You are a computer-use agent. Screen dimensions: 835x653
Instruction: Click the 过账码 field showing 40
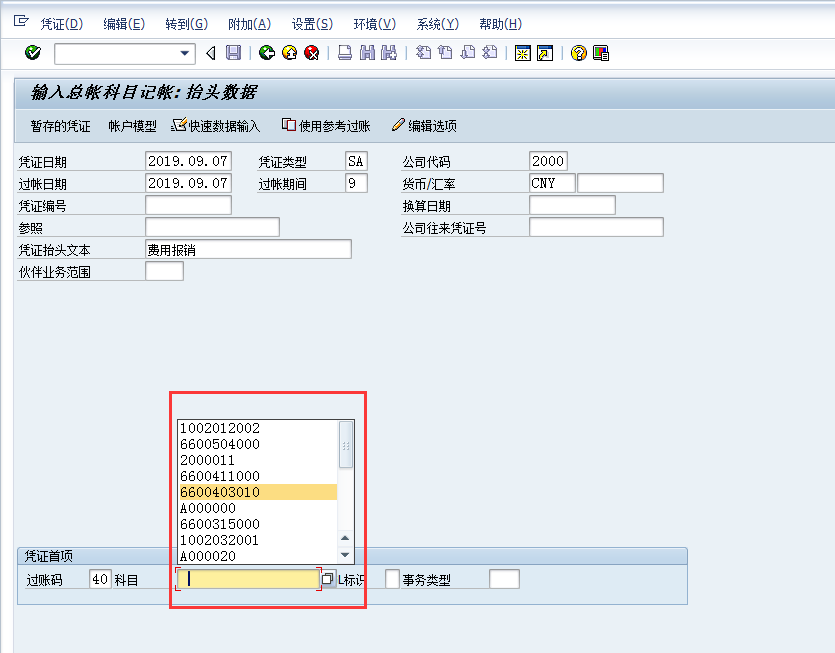point(100,579)
